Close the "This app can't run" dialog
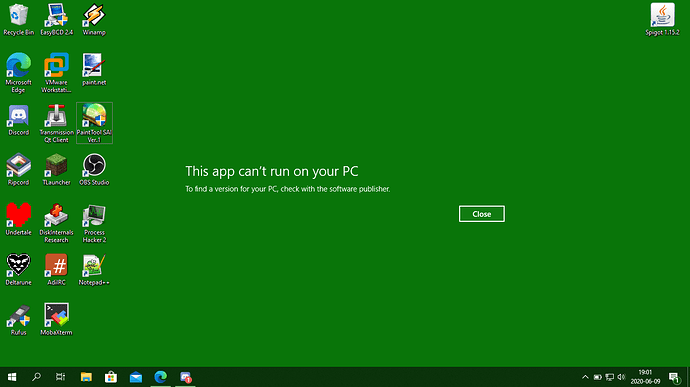This screenshot has height=387, width=690. (481, 214)
